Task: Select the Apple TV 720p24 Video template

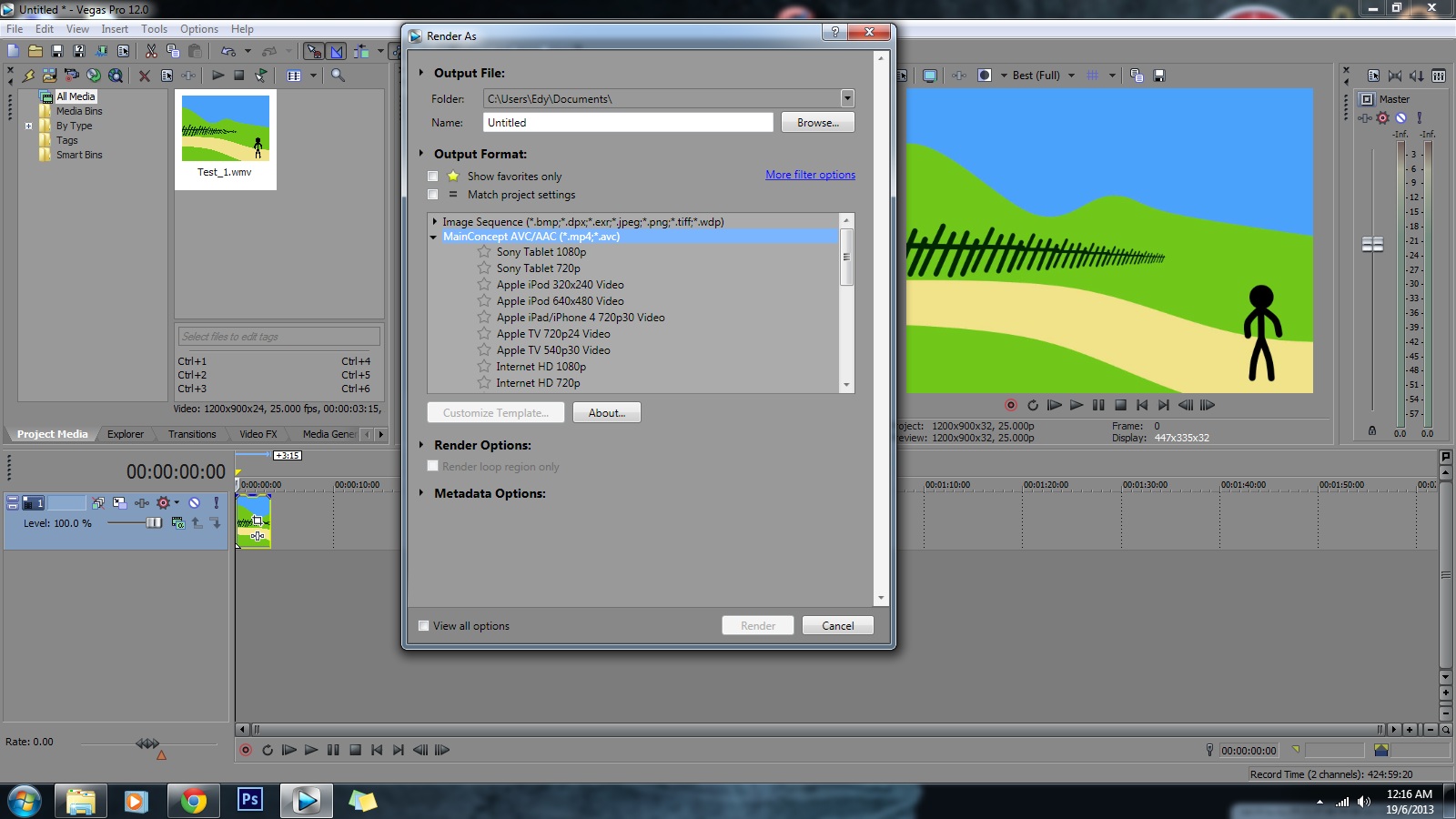Action: (553, 334)
